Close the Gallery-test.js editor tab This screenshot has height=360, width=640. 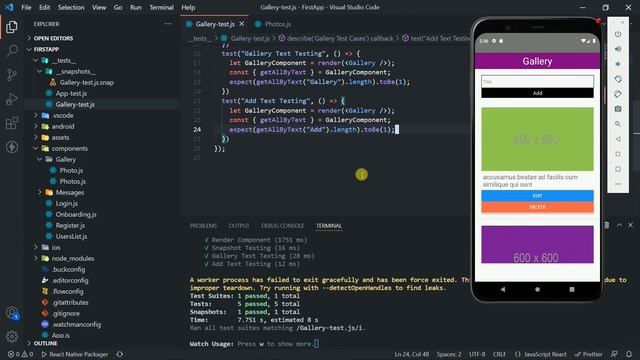pos(242,24)
